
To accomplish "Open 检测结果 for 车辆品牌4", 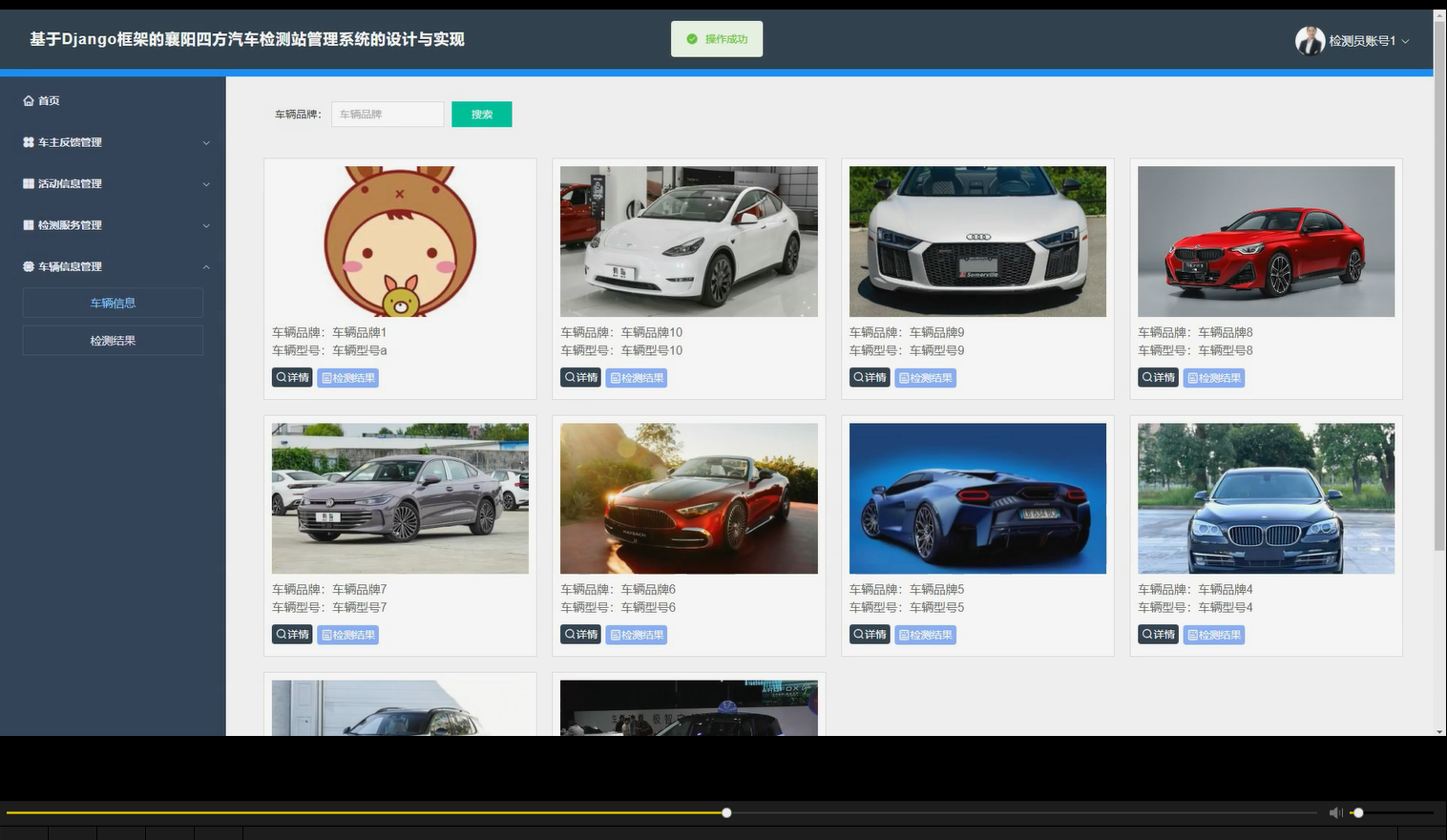I will pos(1214,635).
